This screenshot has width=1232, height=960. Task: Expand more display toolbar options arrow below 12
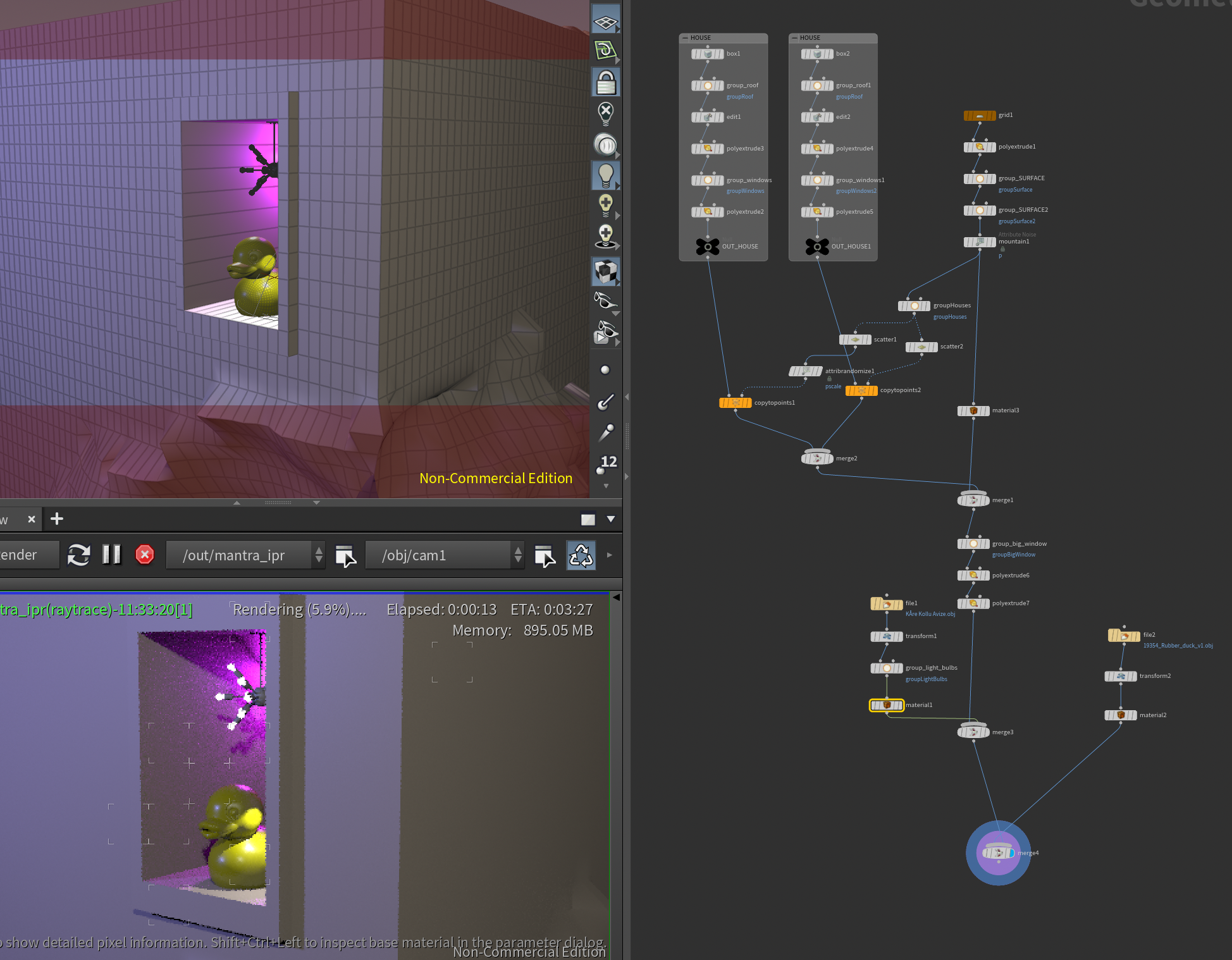[x=606, y=486]
